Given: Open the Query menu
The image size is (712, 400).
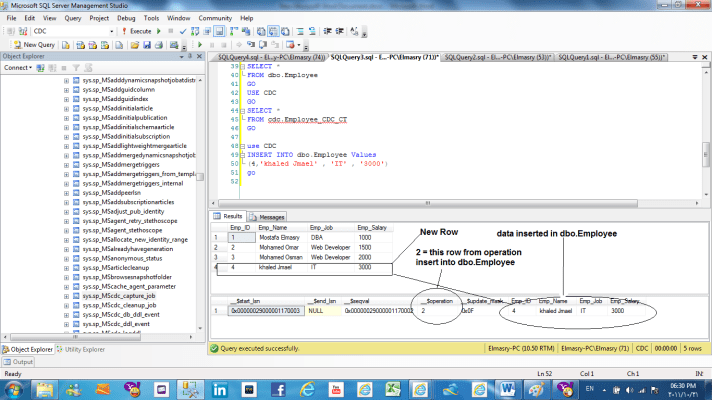Looking at the screenshot, I should point(73,18).
